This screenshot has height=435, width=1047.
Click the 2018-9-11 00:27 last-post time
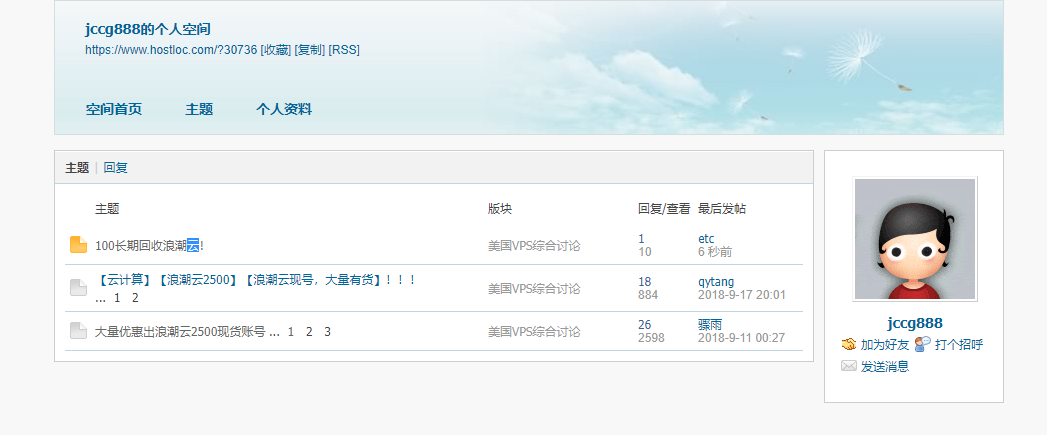point(741,337)
